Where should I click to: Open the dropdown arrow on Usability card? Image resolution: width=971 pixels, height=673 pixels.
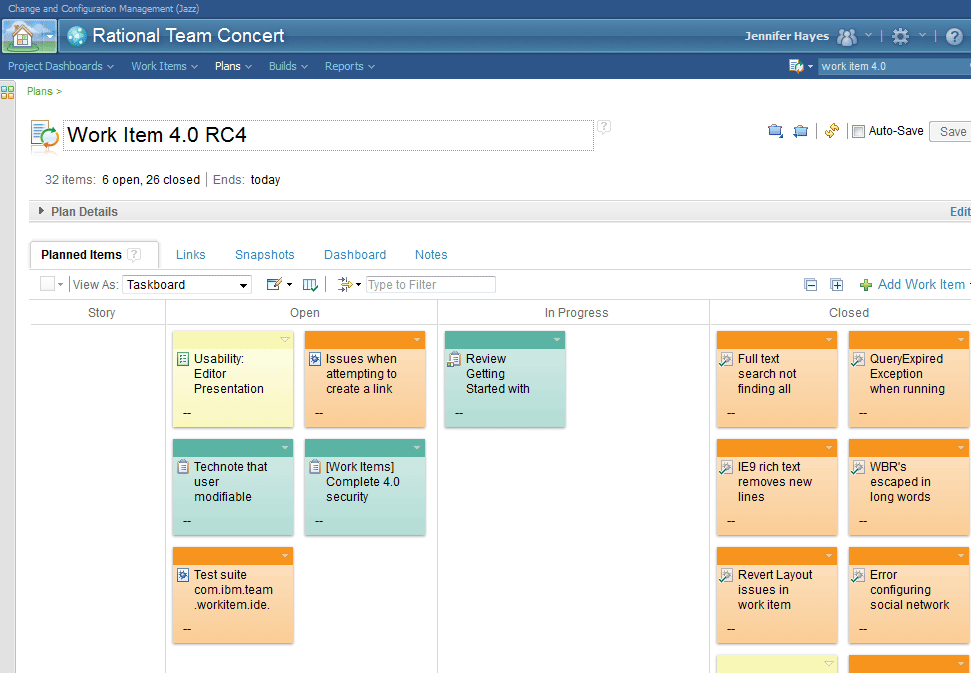pyautogui.click(x=285, y=339)
